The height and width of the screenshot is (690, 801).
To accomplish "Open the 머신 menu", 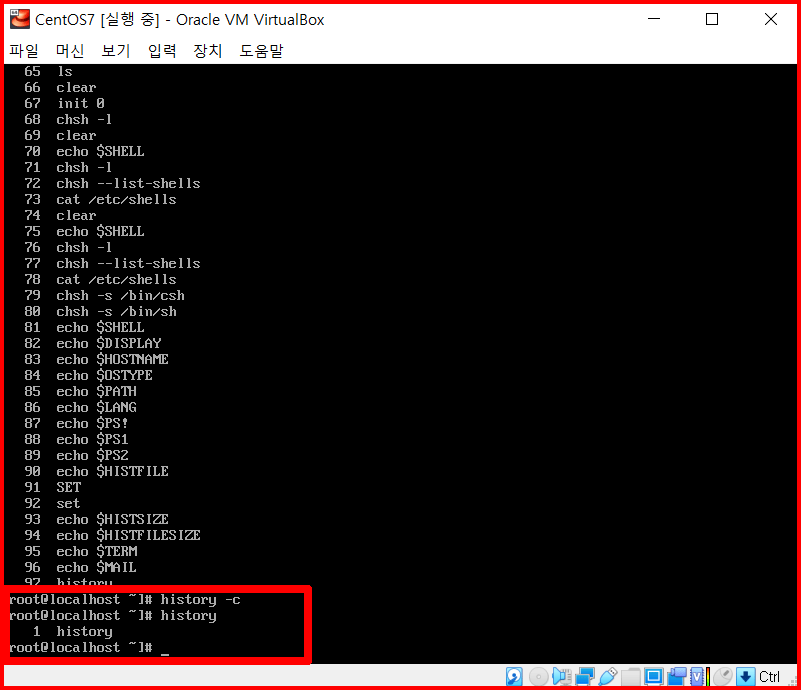I will [x=69, y=51].
